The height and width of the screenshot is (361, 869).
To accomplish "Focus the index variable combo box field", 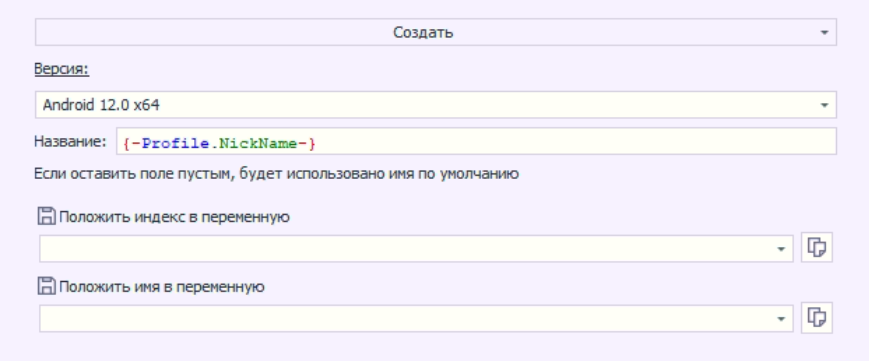I will pos(416,248).
